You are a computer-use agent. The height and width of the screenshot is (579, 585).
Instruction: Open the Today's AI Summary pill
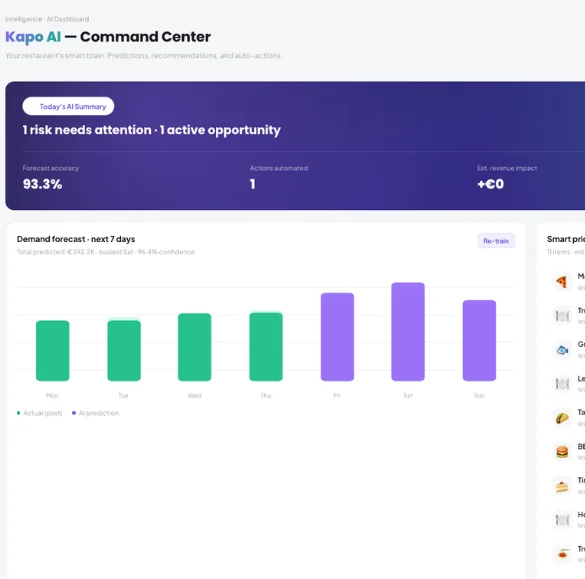point(68,106)
